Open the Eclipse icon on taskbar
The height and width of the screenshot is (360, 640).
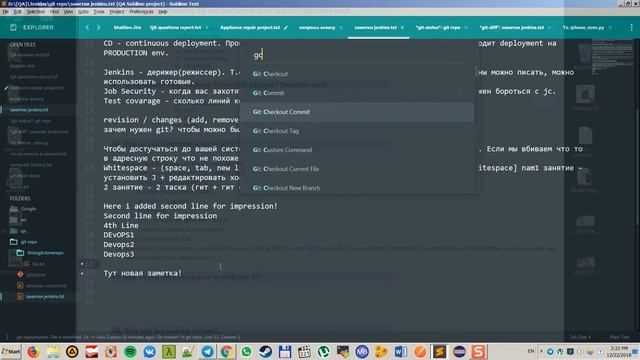pos(459,351)
